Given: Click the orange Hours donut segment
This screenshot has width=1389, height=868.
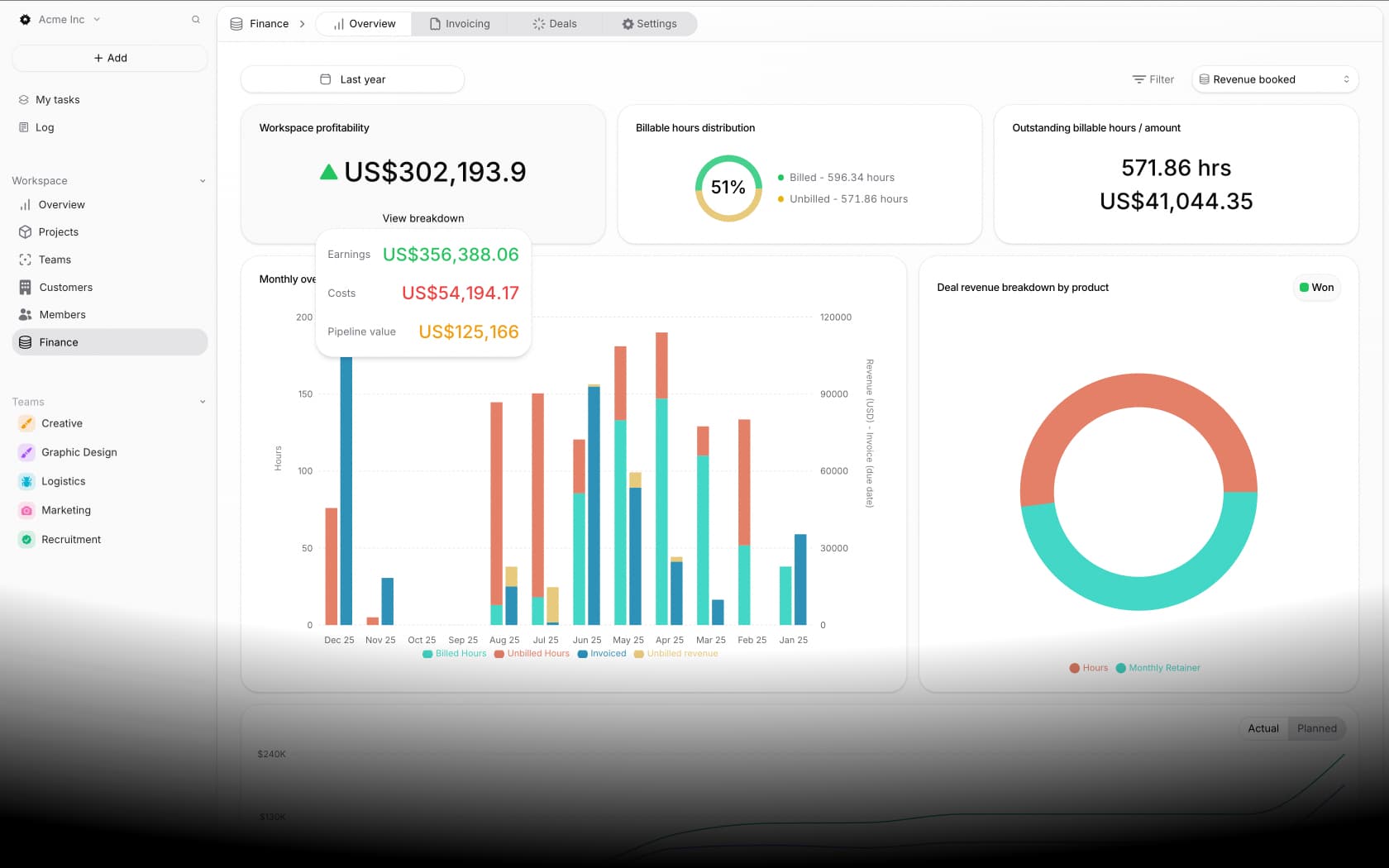Looking at the screenshot, I should tap(1138, 390).
